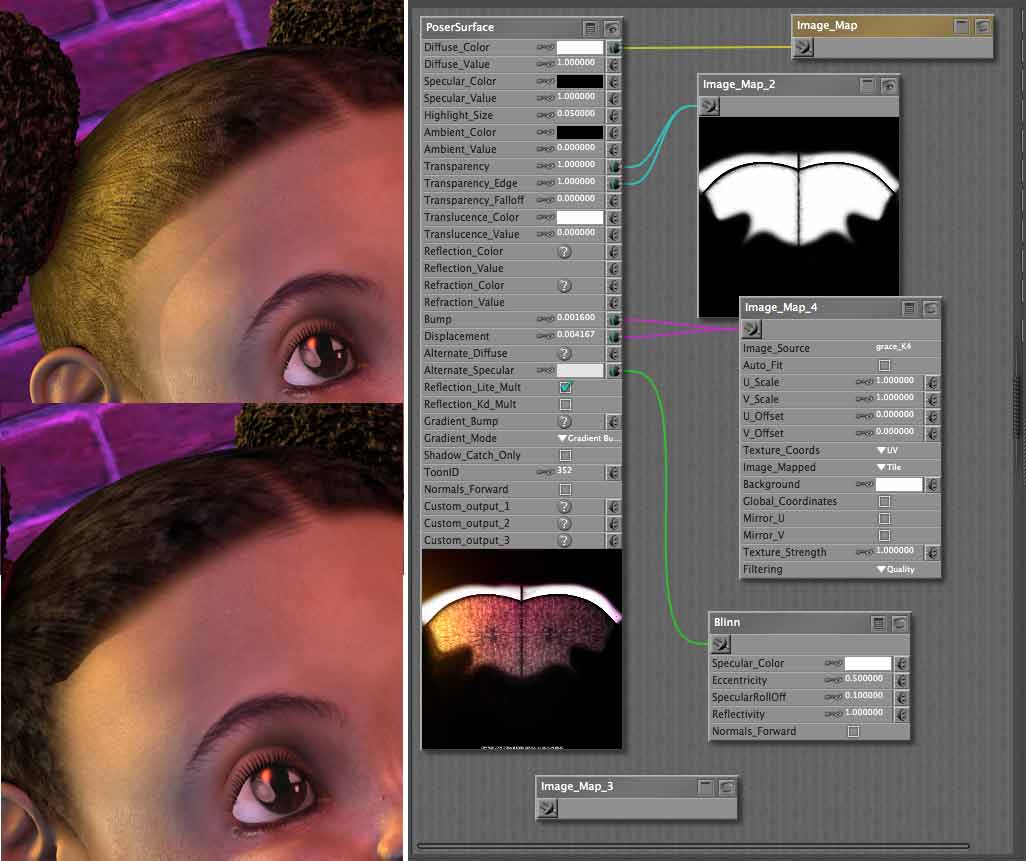Click the Custom_output_1 question mark icon
Viewport: 1026px width, 861px height.
click(565, 507)
